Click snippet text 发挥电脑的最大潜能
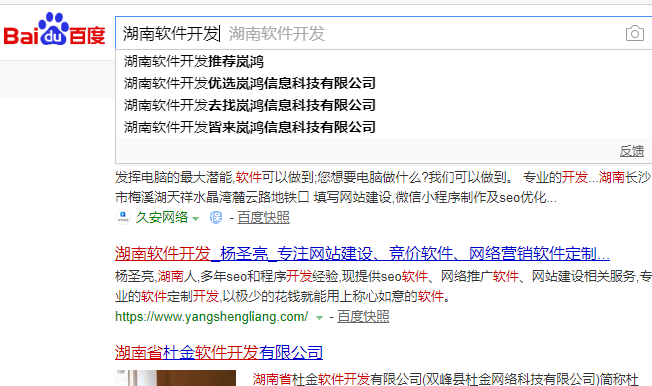 pyautogui.click(x=173, y=178)
